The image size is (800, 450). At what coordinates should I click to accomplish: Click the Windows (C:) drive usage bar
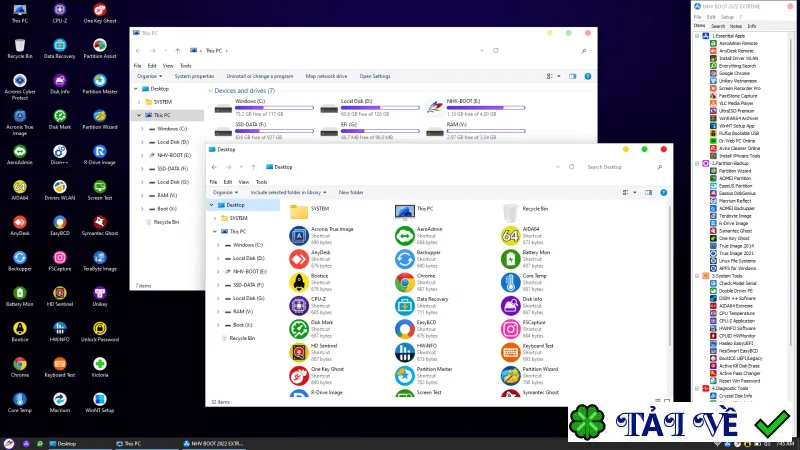click(274, 108)
